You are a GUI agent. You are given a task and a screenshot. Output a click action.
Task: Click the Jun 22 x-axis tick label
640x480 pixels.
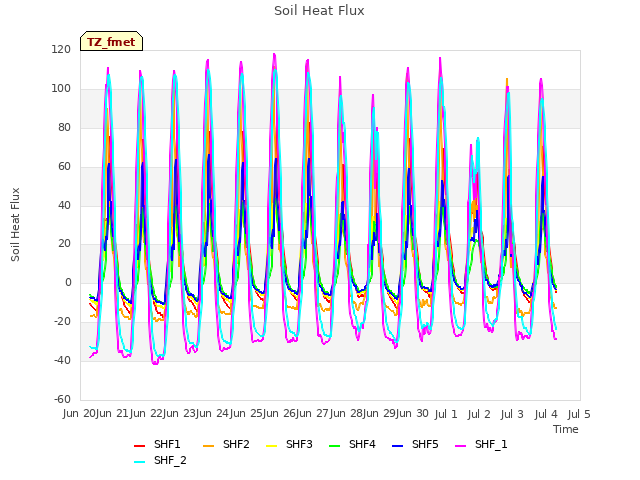coord(147,414)
